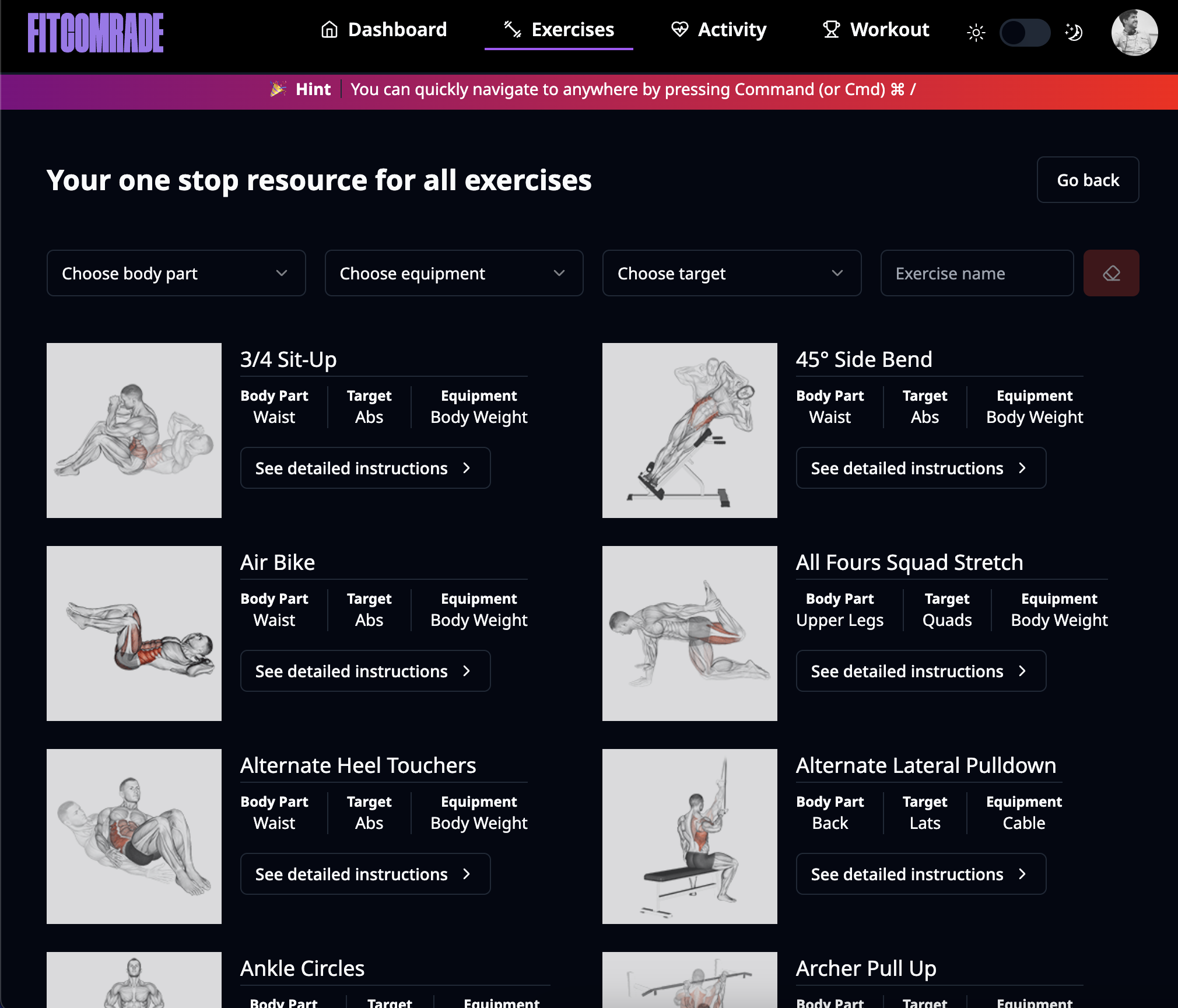
Task: See detailed instructions for 3/4 Sit-Up
Action: coord(365,468)
